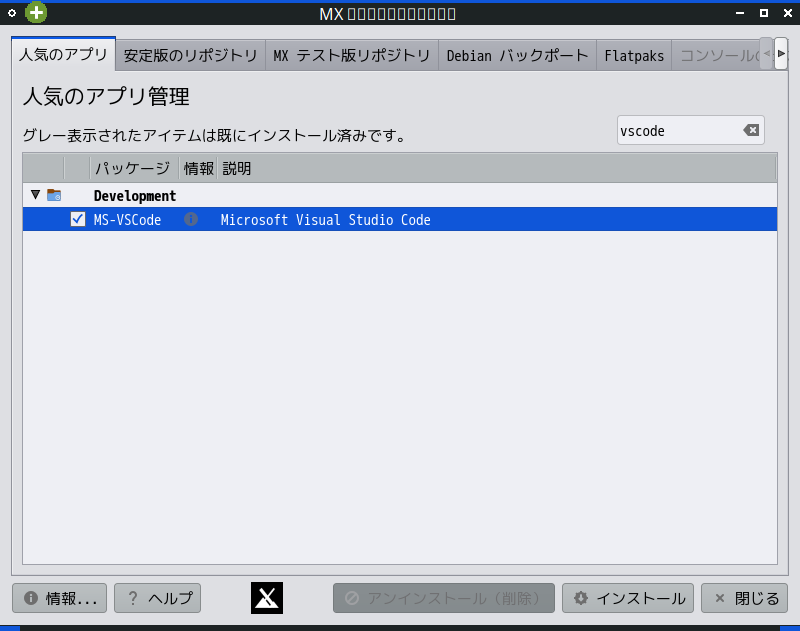
Task: Click the Microsoft Visual Studio Code description
Action: [326, 220]
